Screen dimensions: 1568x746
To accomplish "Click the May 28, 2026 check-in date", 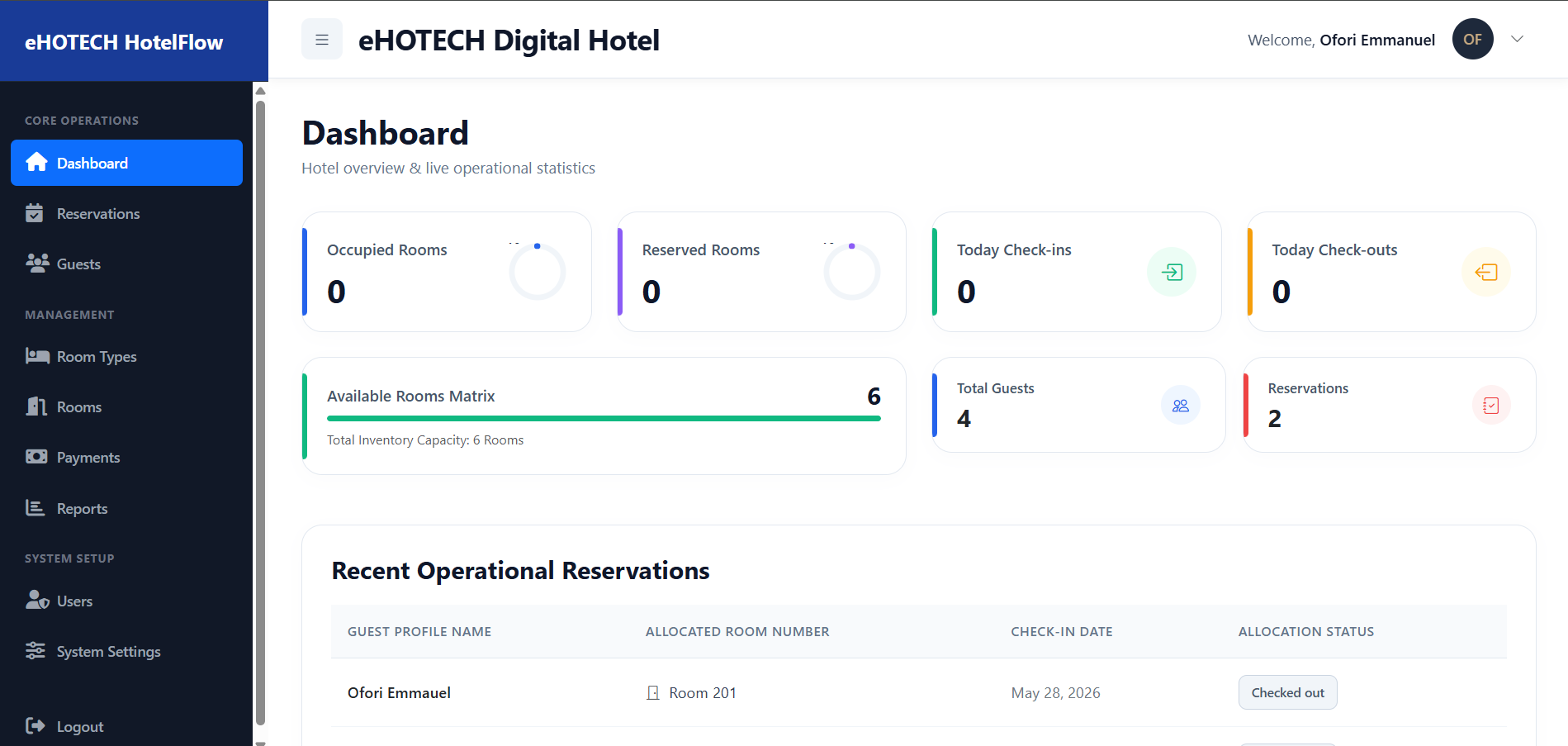I will pos(1055,692).
